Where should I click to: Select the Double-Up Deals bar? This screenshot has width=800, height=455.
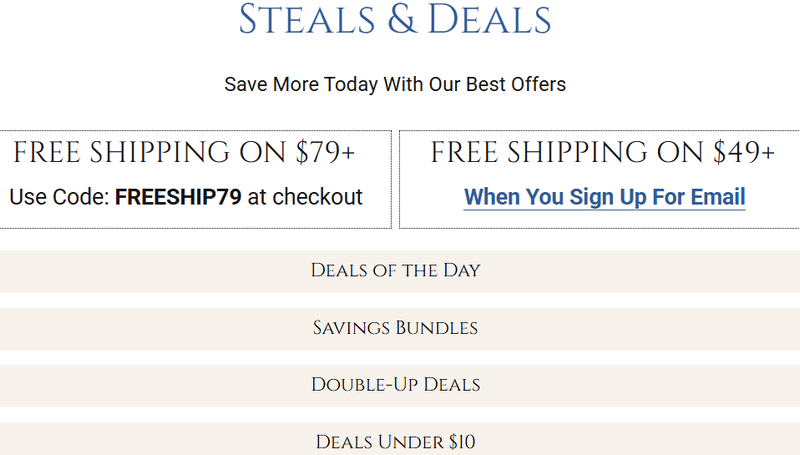[396, 384]
